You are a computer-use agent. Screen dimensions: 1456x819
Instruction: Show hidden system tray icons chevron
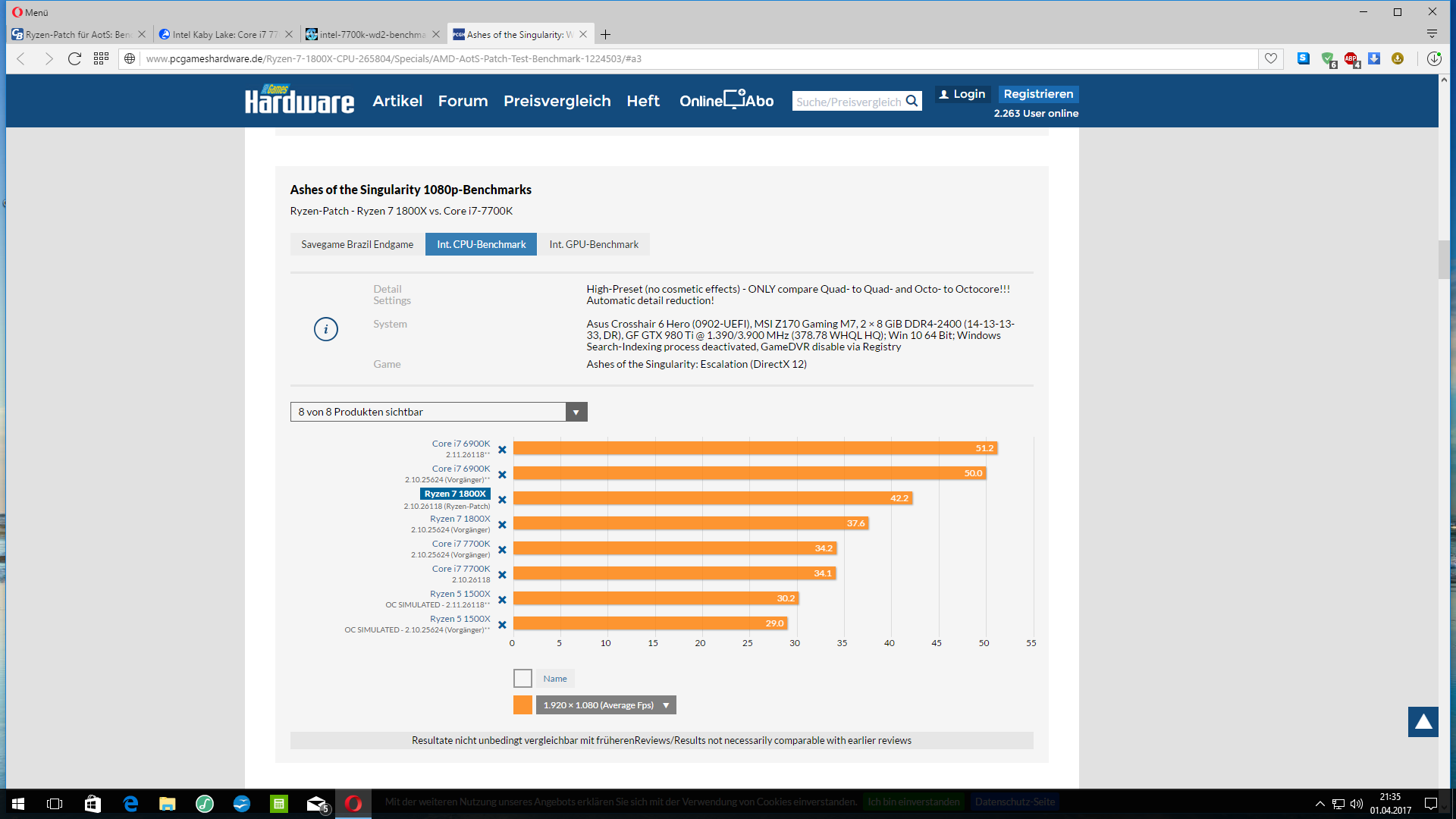pyautogui.click(x=1319, y=804)
